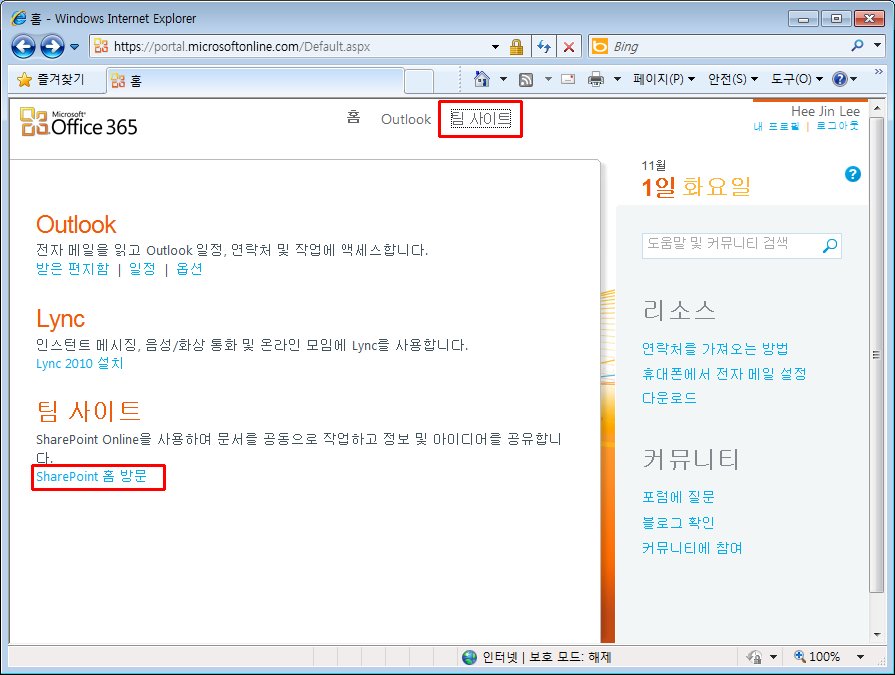This screenshot has height=675, width=895.
Task: Open the search provider dropdown arrow
Action: 877,45
